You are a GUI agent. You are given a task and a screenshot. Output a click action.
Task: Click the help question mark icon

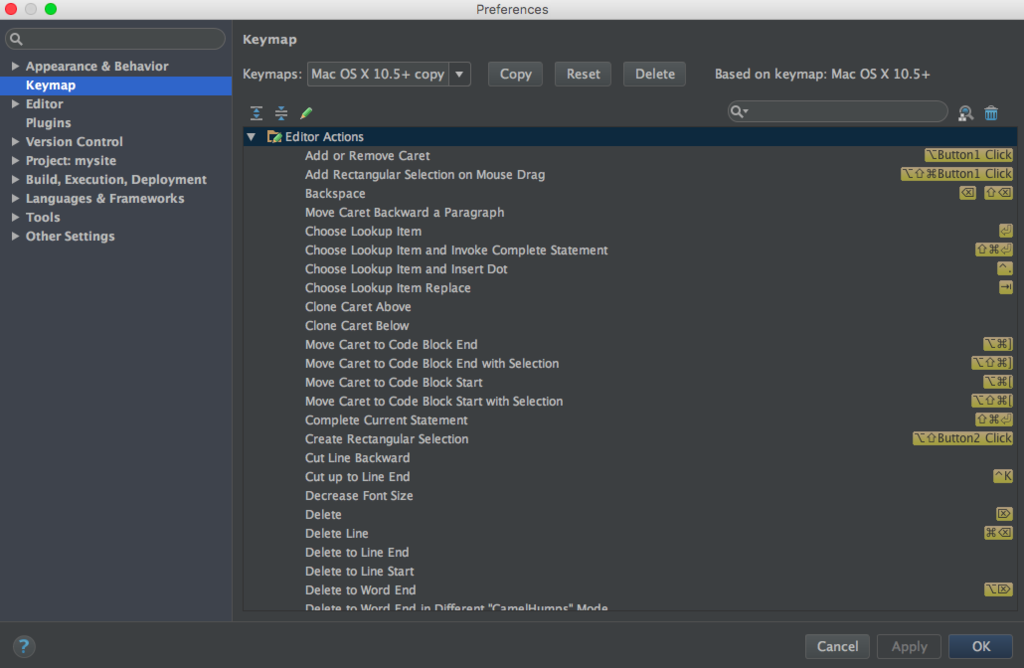[x=24, y=646]
